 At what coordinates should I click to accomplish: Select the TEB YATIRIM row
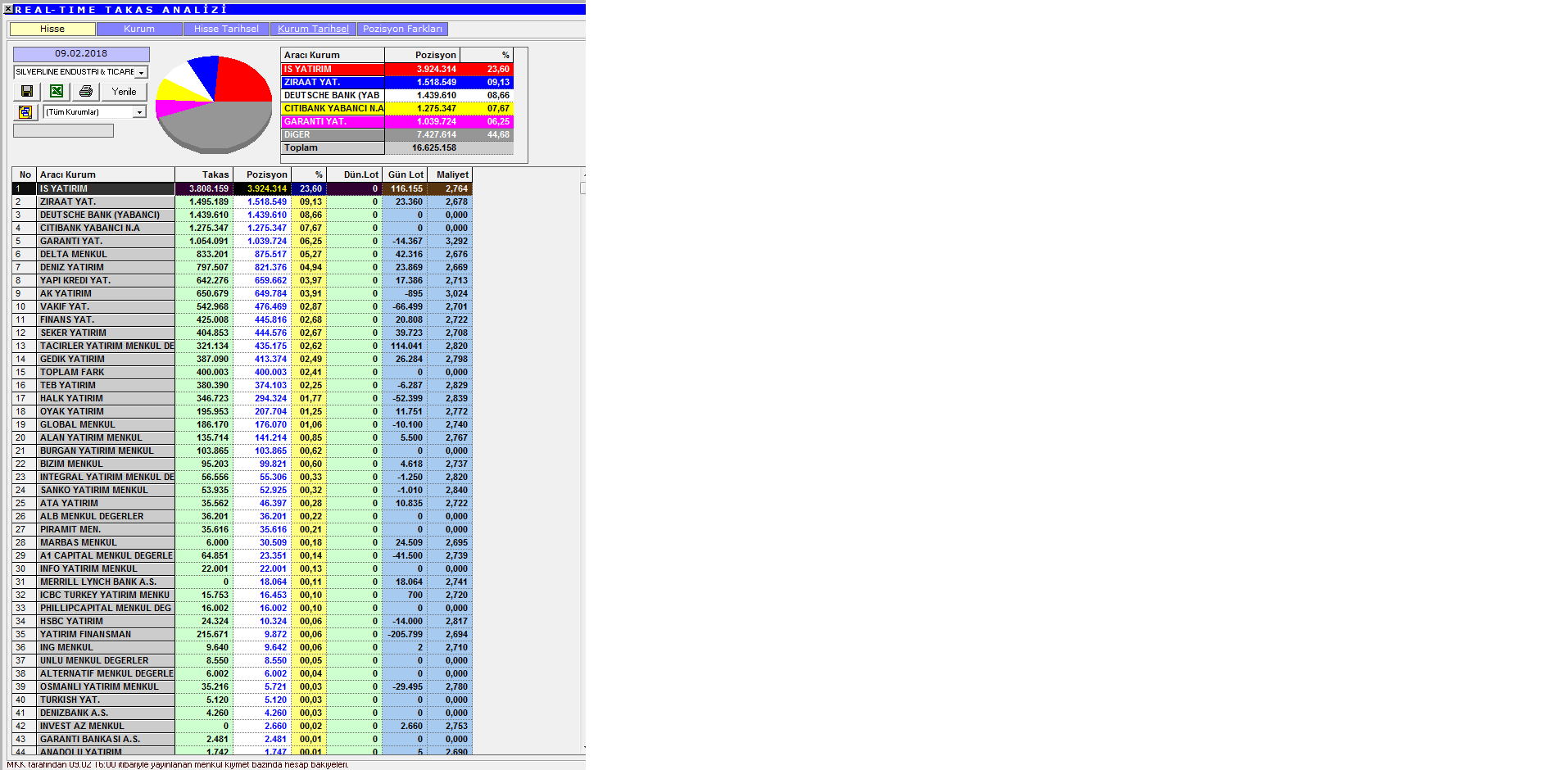tap(242, 385)
